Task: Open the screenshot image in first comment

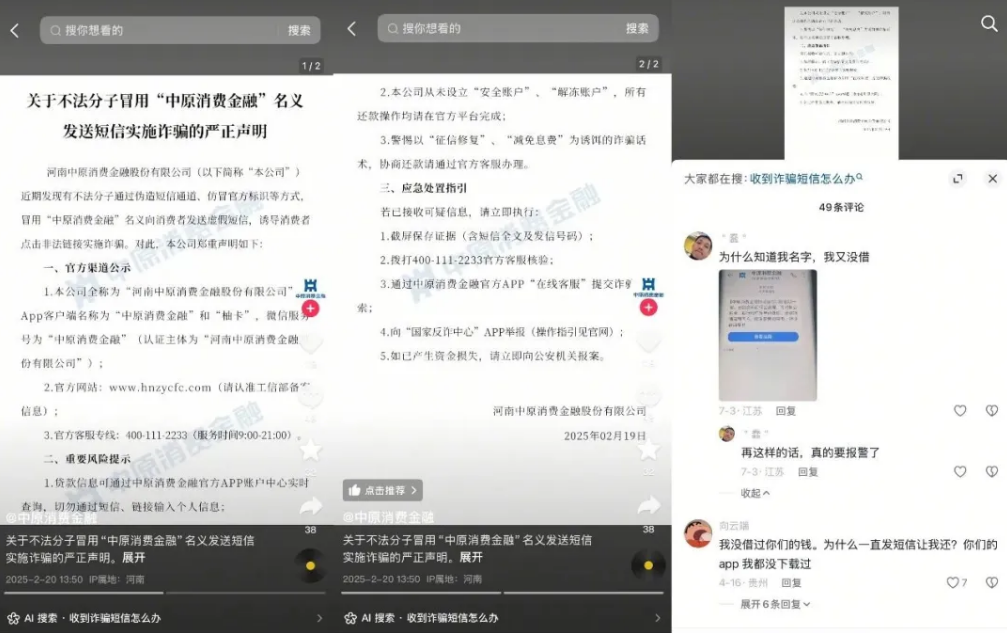Action: 767,335
